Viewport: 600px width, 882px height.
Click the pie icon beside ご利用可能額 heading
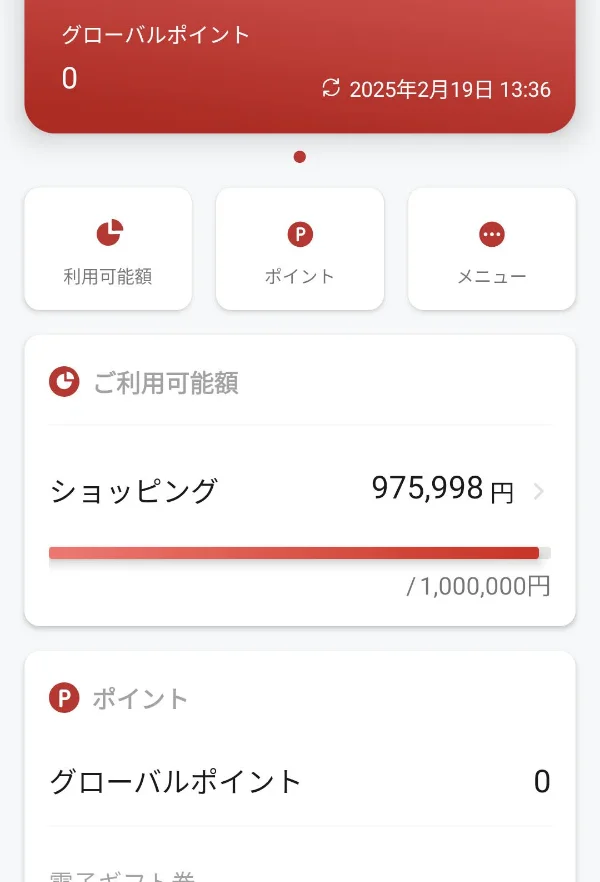(x=64, y=382)
